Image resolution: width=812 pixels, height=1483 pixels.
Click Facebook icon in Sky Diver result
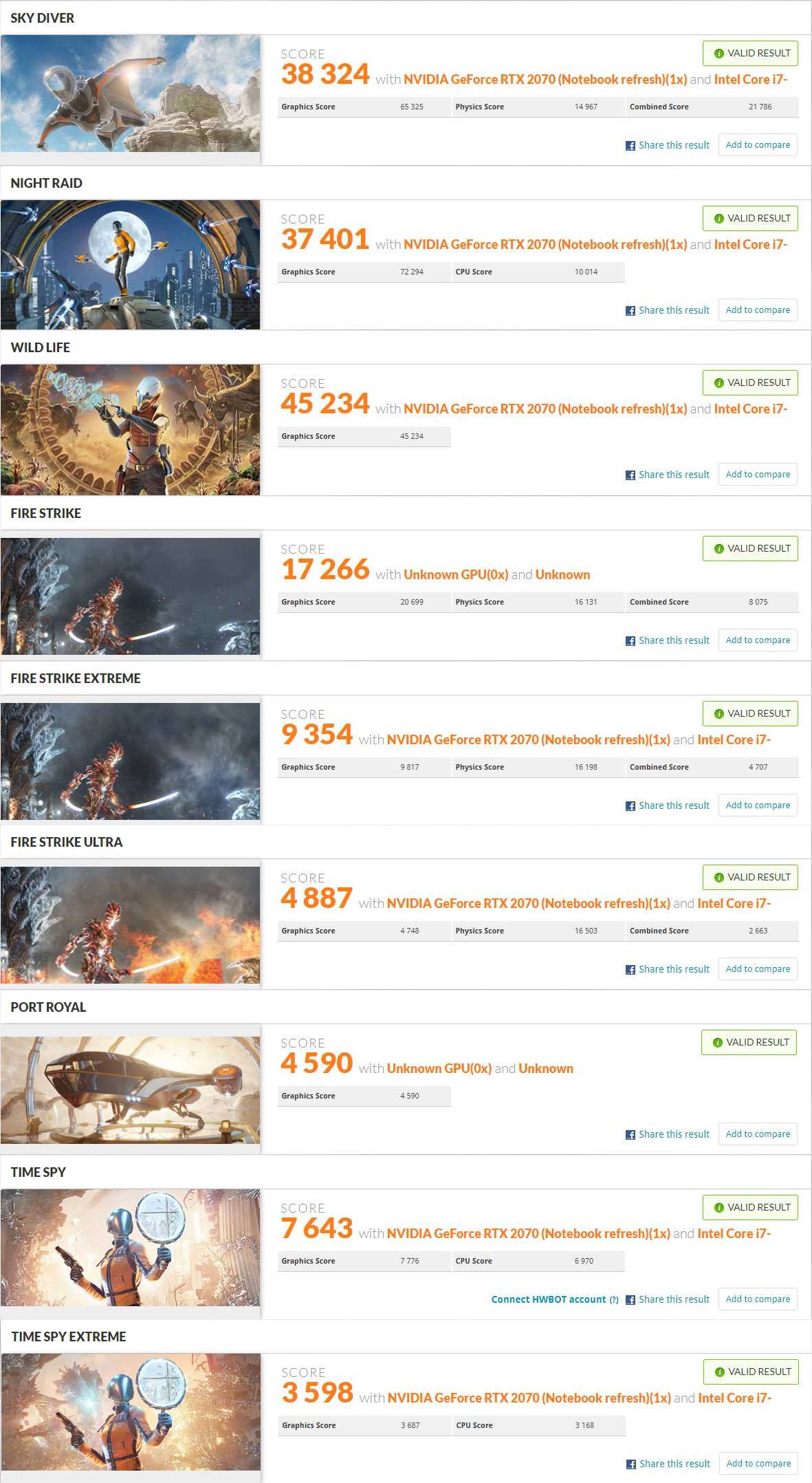630,146
